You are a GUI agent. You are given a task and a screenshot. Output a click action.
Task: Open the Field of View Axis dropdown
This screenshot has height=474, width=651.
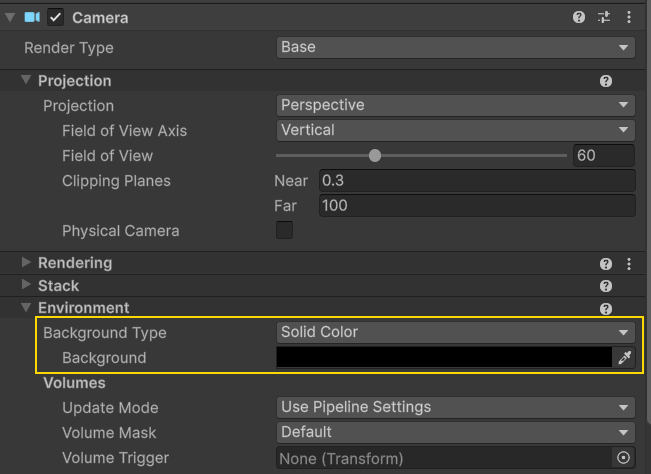pos(455,130)
